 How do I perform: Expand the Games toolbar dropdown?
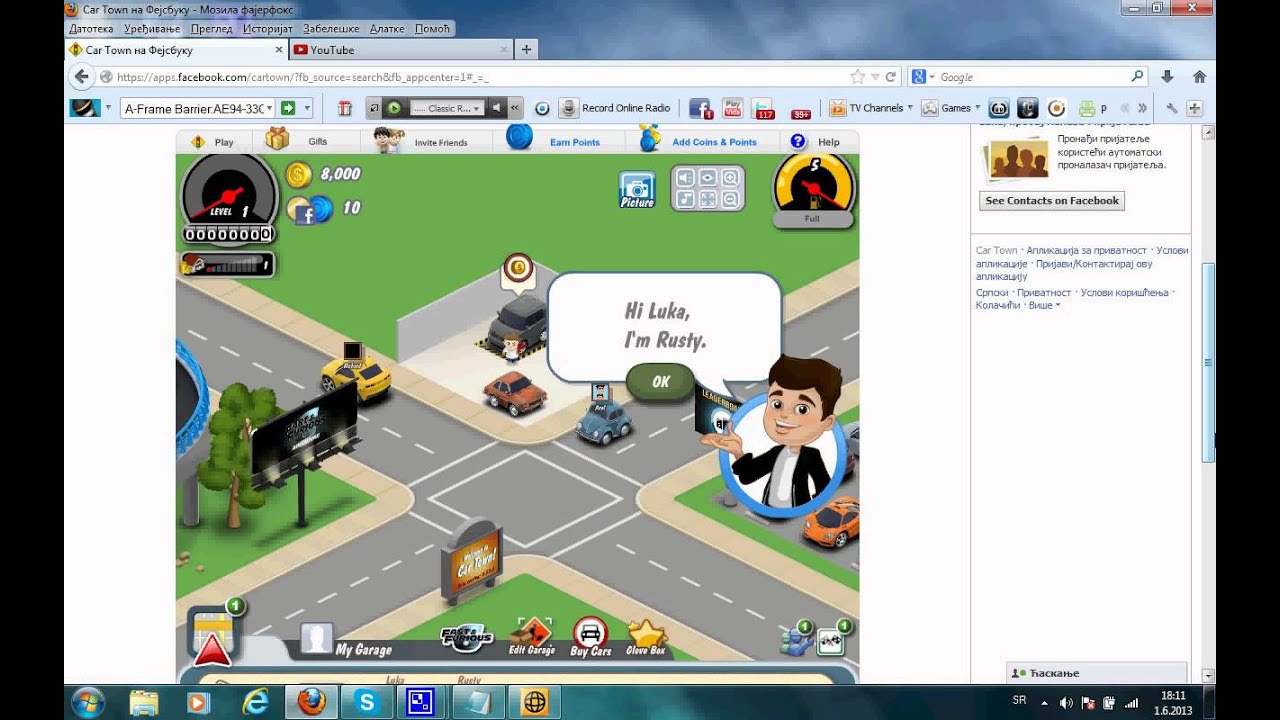(978, 108)
